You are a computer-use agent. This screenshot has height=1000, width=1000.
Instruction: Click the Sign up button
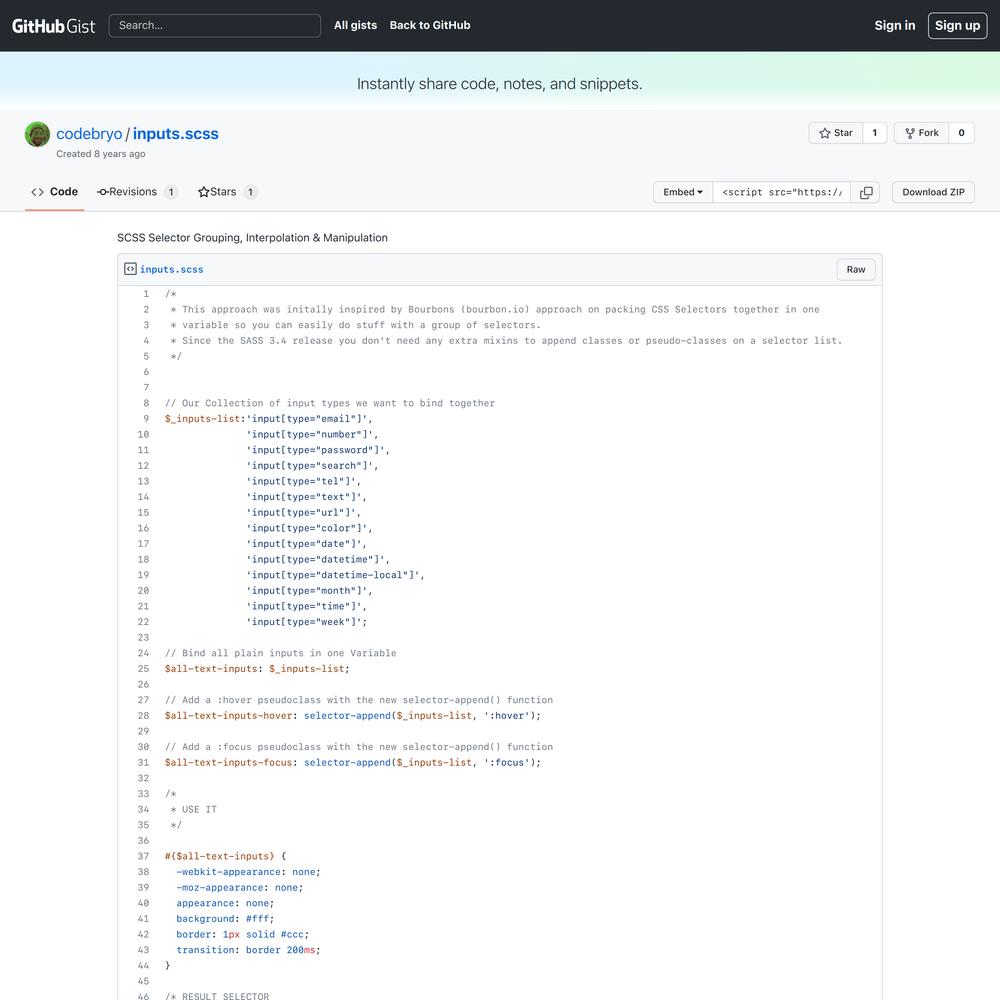(x=957, y=26)
